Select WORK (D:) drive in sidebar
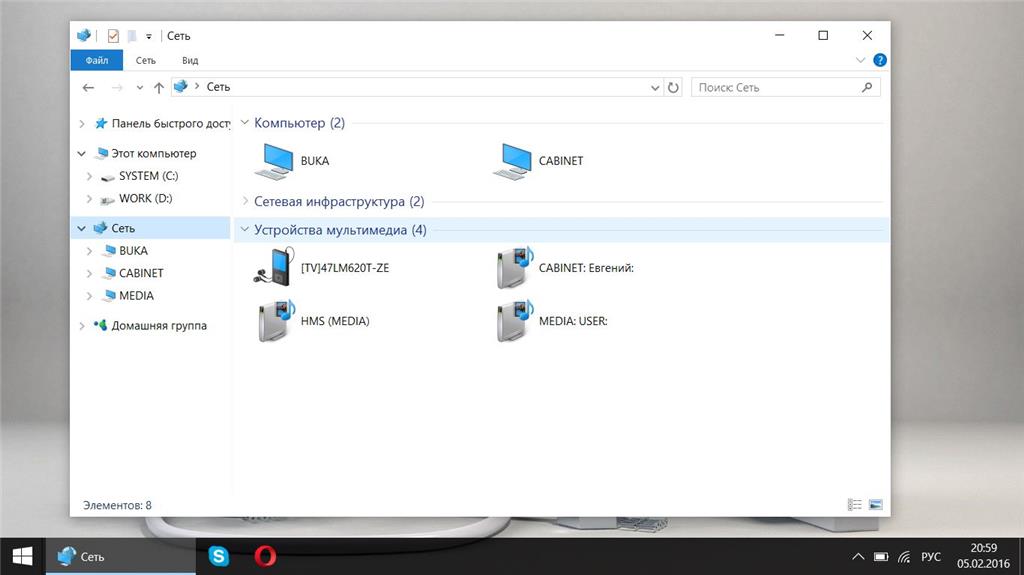The width and height of the screenshot is (1024, 575). tap(137, 199)
